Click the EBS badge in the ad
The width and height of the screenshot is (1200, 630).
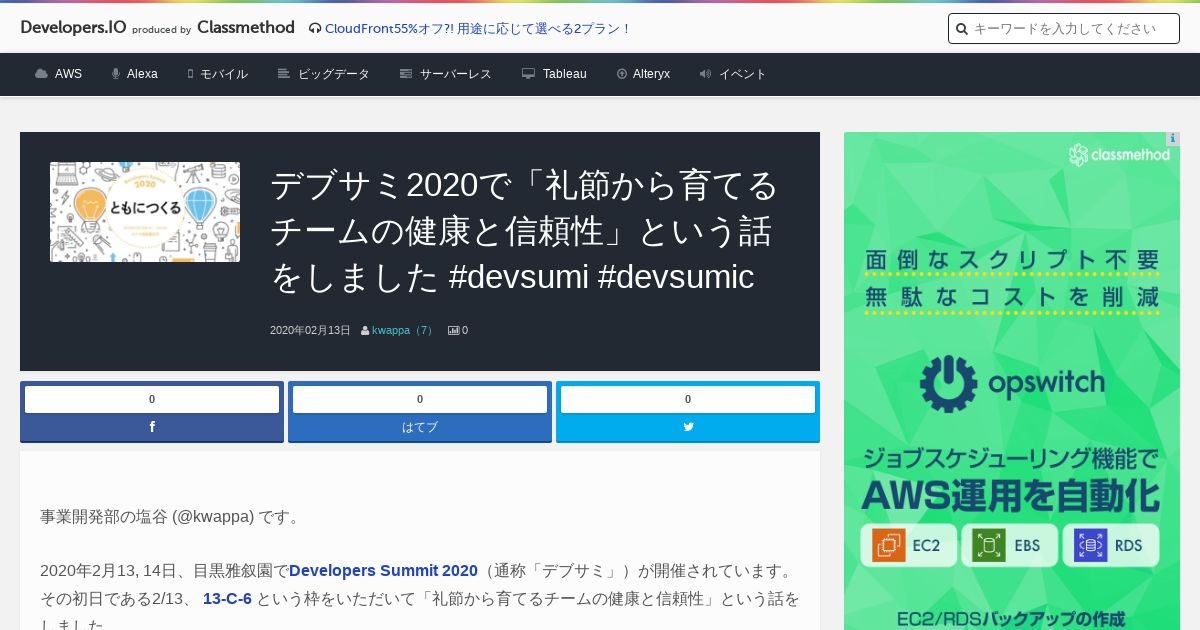[x=1008, y=545]
